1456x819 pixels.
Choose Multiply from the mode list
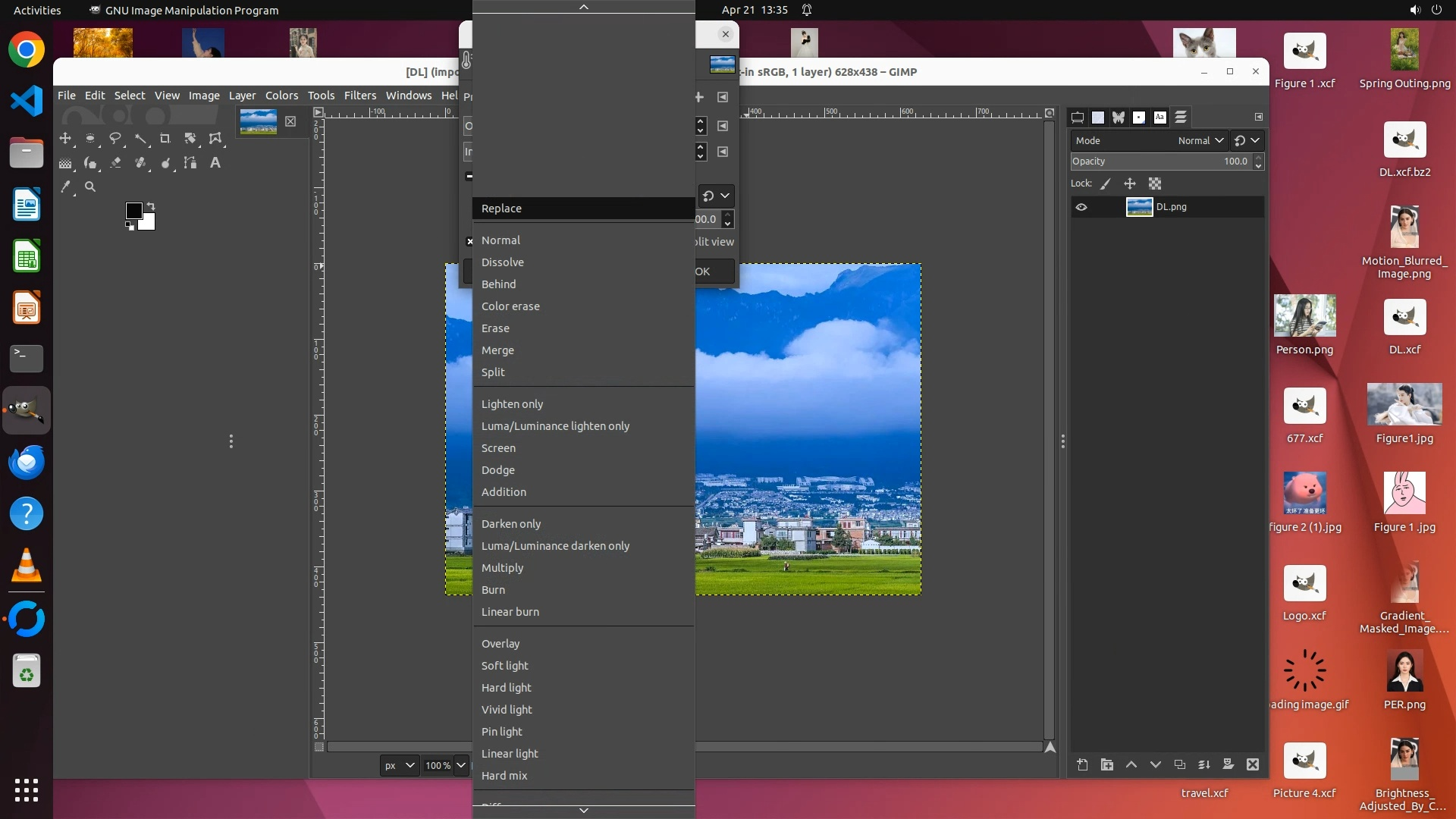click(x=502, y=568)
